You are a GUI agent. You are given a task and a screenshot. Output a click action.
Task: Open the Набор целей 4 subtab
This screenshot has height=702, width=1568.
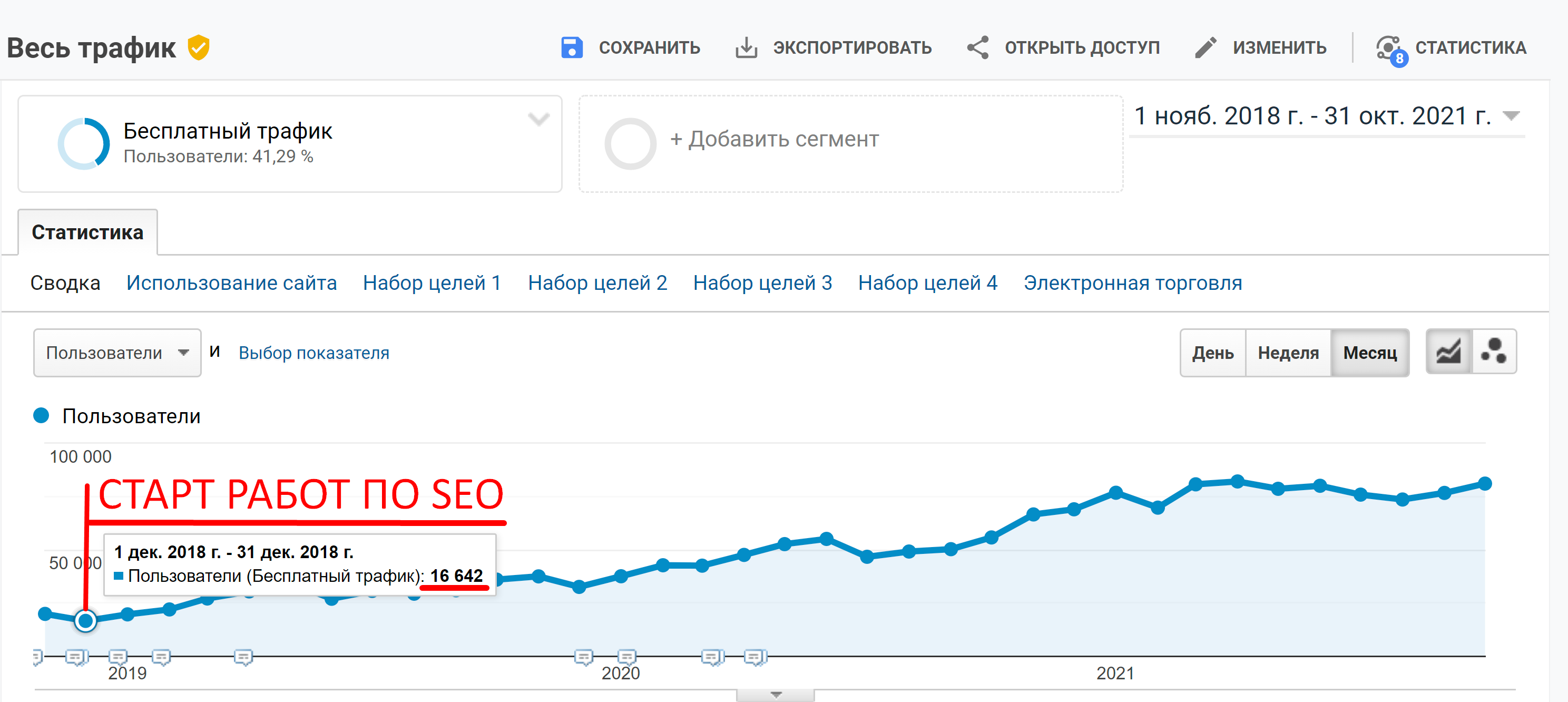point(928,283)
